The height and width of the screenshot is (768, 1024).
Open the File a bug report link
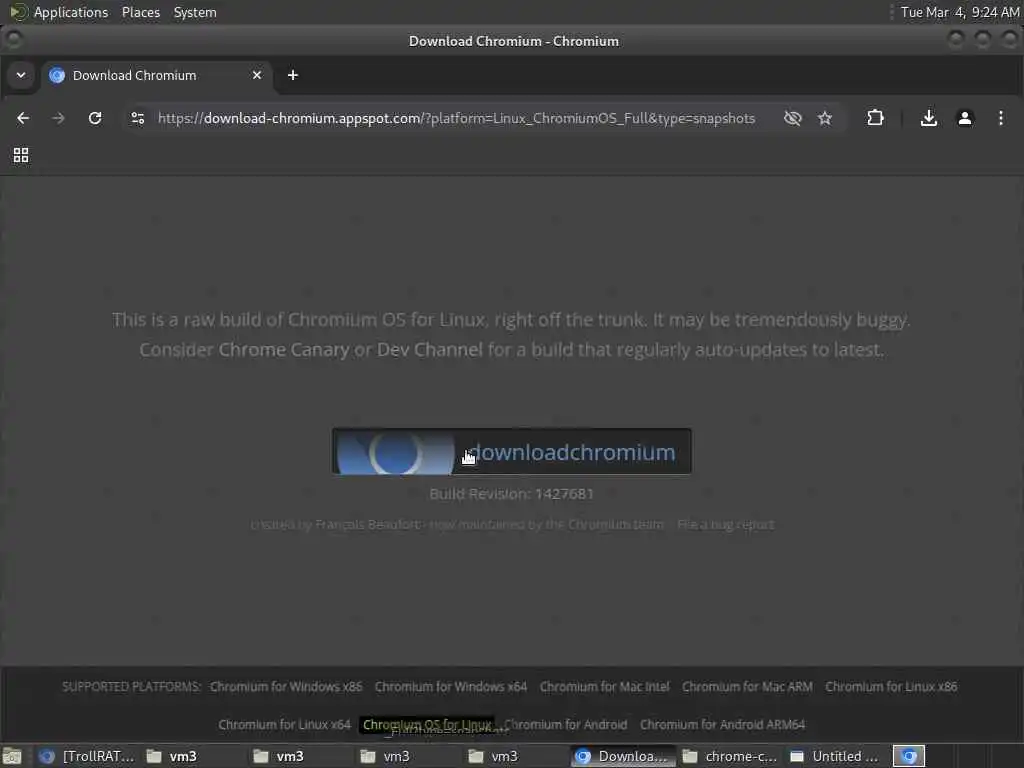tap(725, 524)
